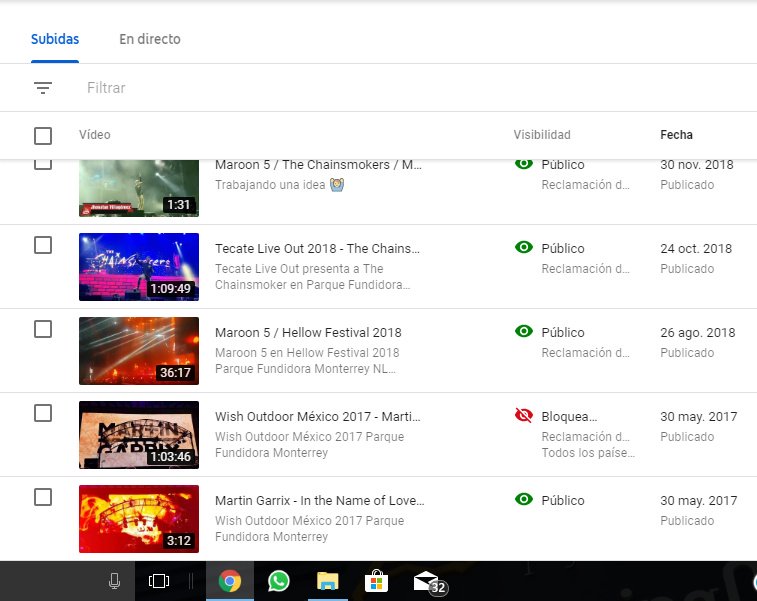
Task: Switch to the En directo tab
Action: click(150, 39)
